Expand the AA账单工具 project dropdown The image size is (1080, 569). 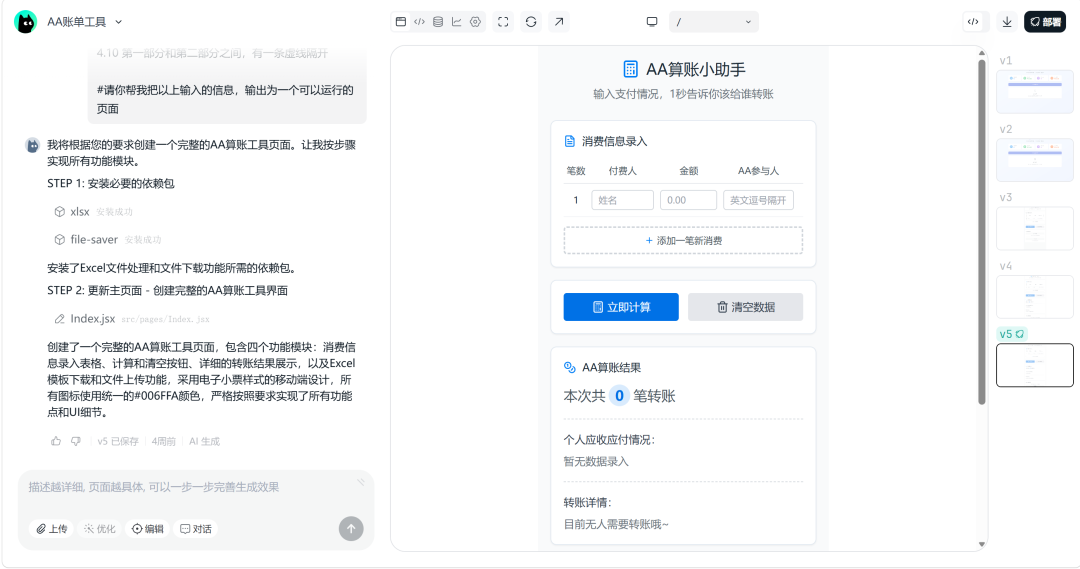119,22
